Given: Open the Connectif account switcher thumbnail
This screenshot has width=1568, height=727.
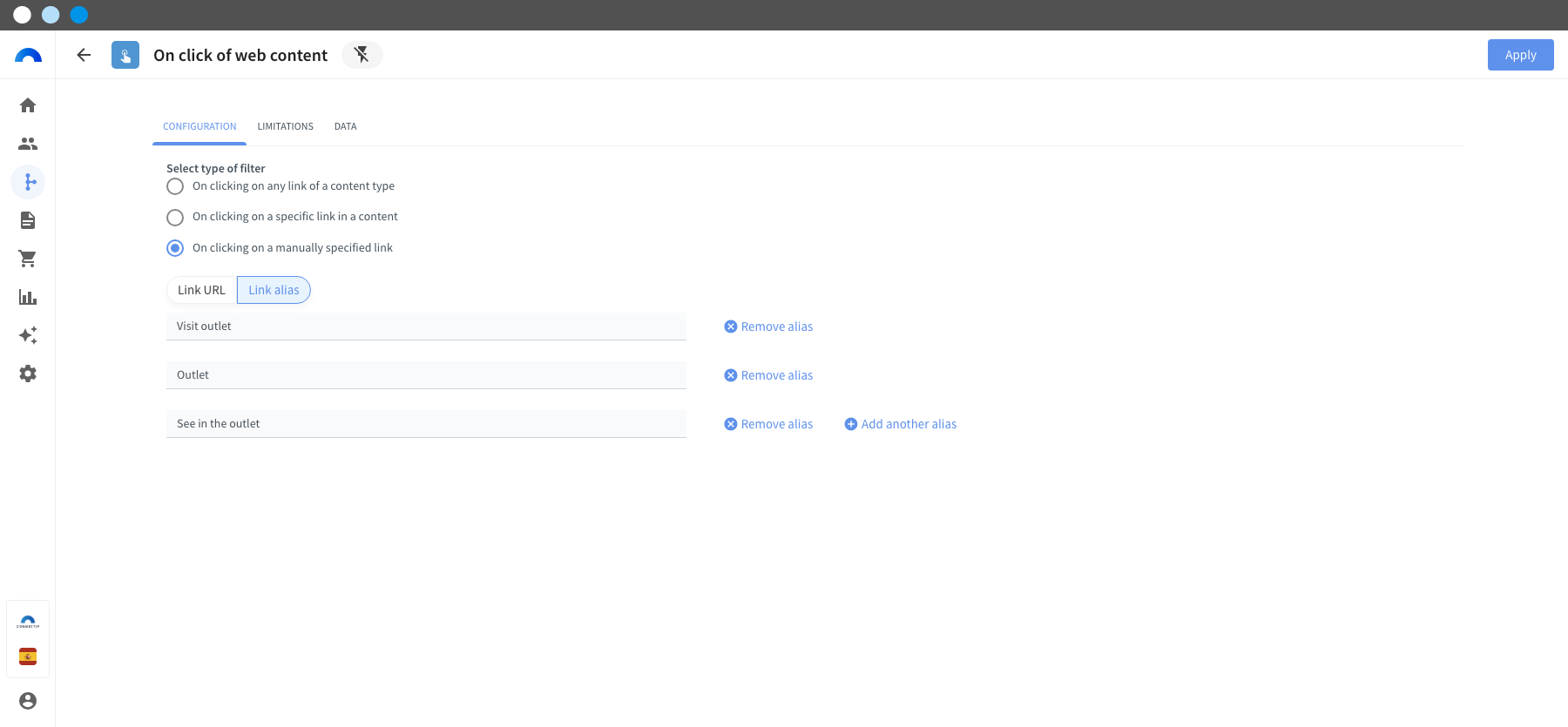Looking at the screenshot, I should point(28,622).
